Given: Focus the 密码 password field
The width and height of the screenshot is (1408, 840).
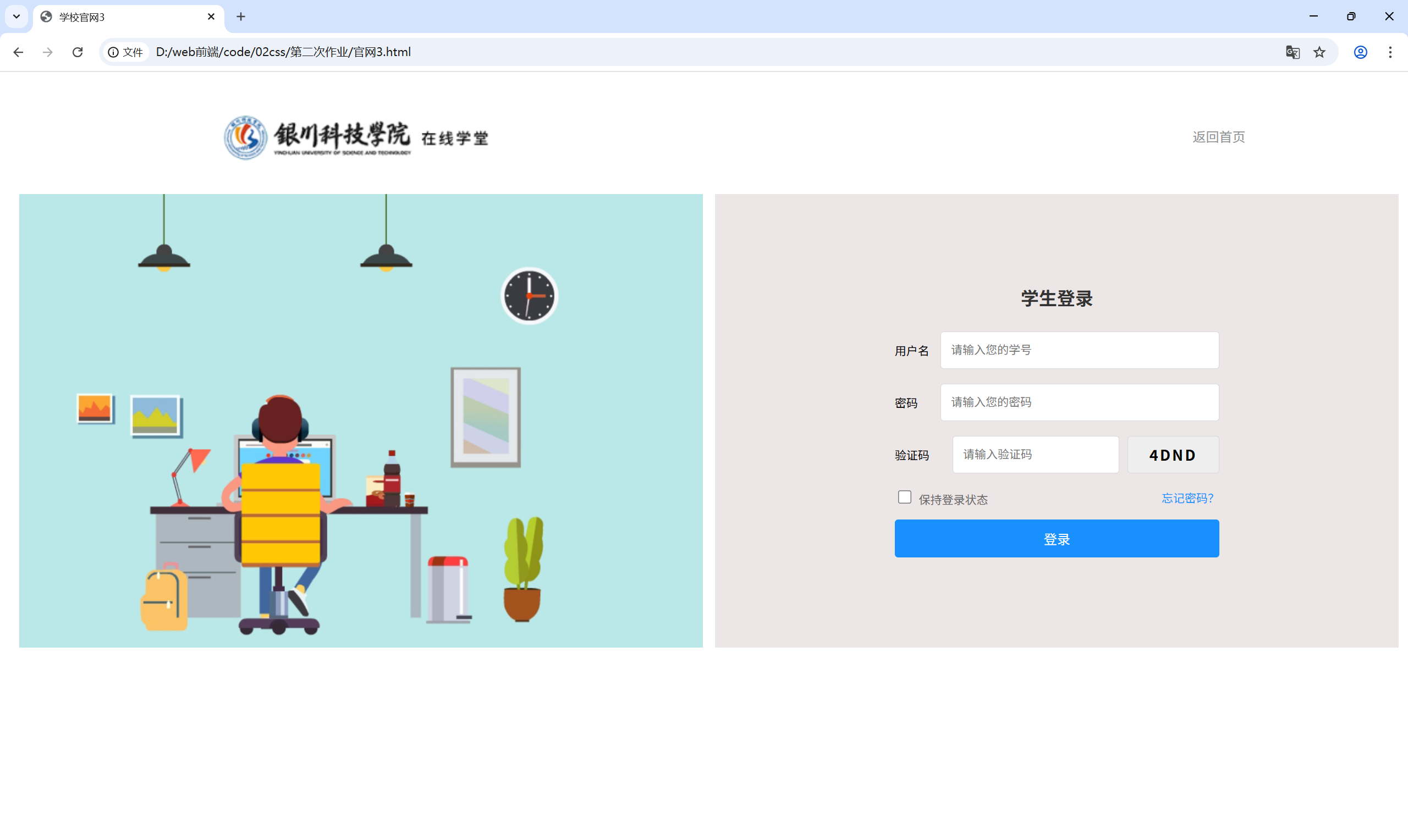Looking at the screenshot, I should [x=1079, y=402].
